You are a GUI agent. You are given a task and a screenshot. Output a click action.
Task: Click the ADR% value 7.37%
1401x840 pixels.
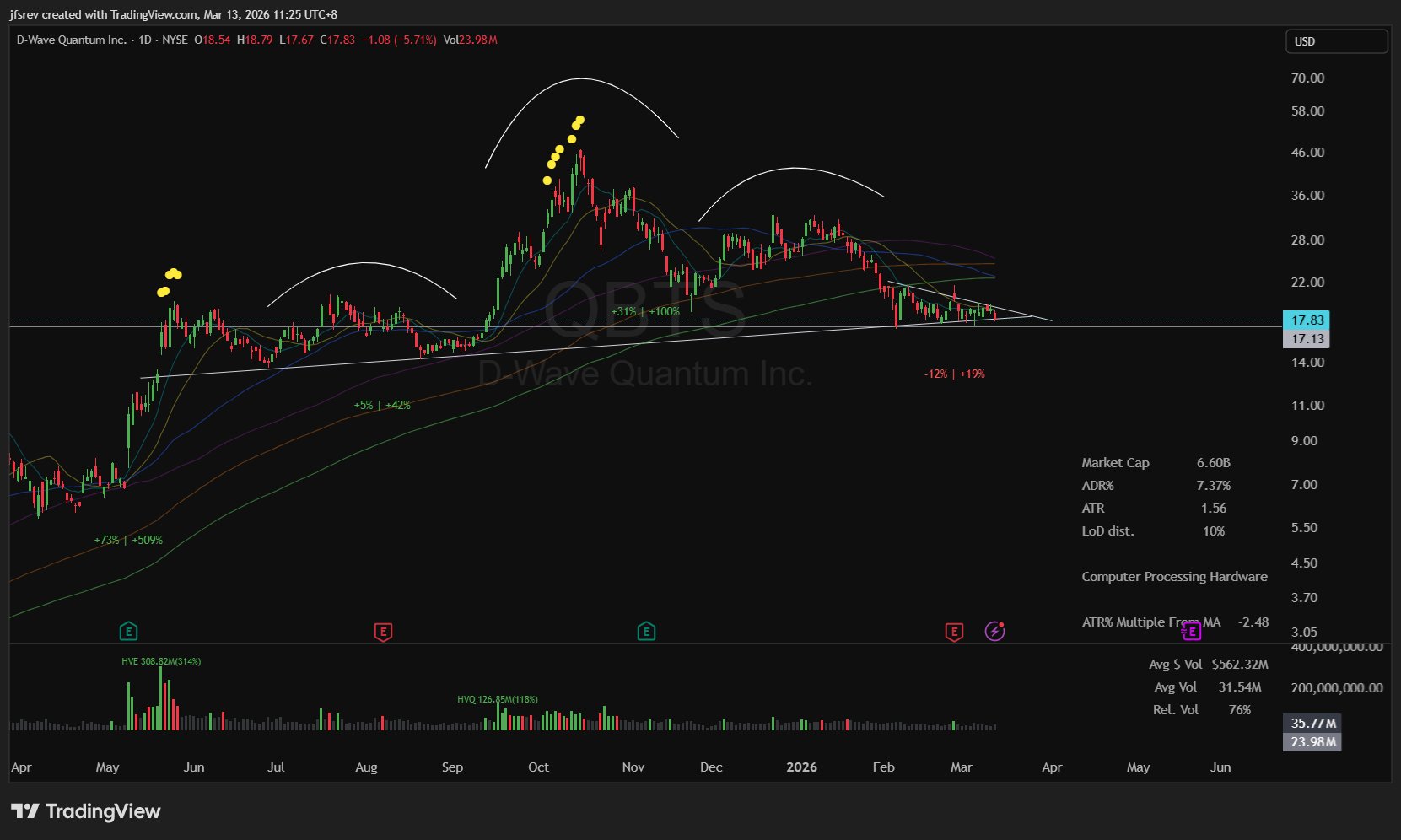(1213, 486)
